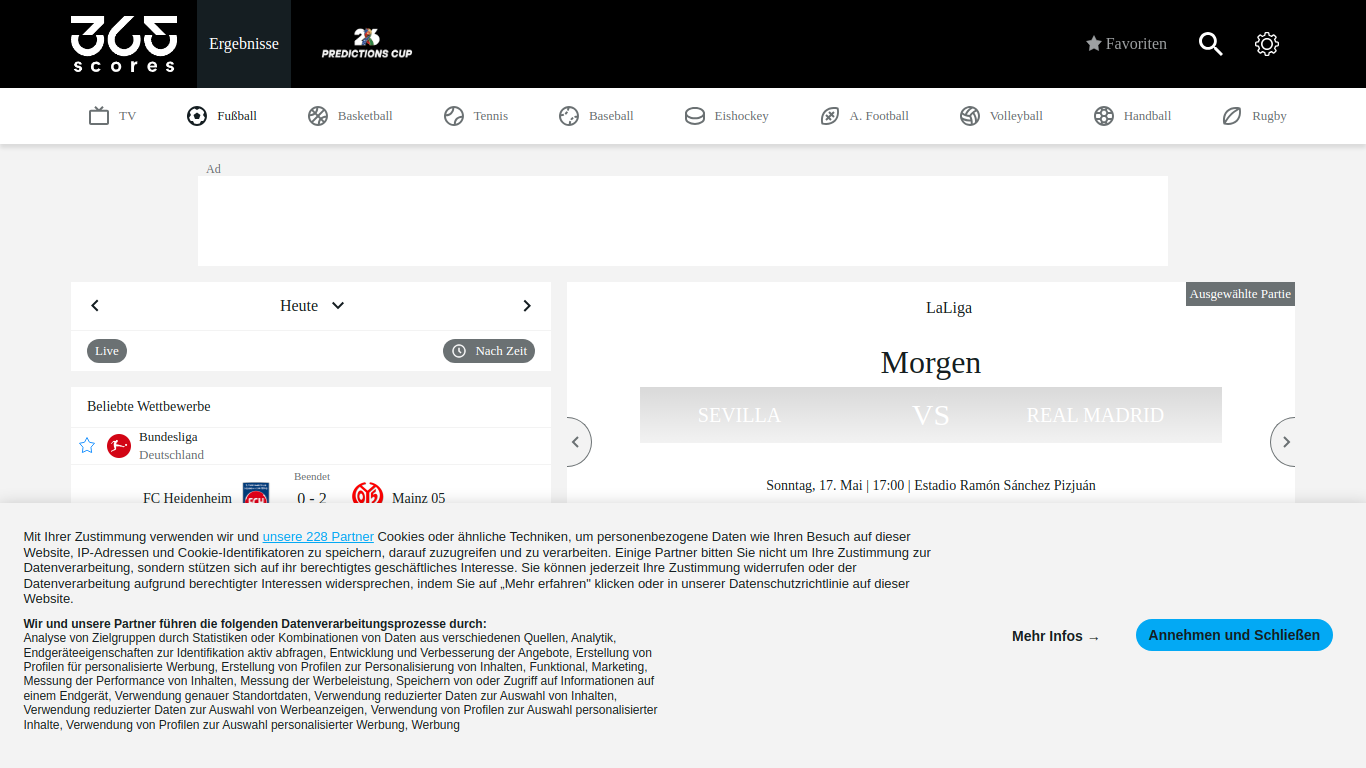Go to next day arrow
This screenshot has height=768, width=1366.
(x=527, y=306)
